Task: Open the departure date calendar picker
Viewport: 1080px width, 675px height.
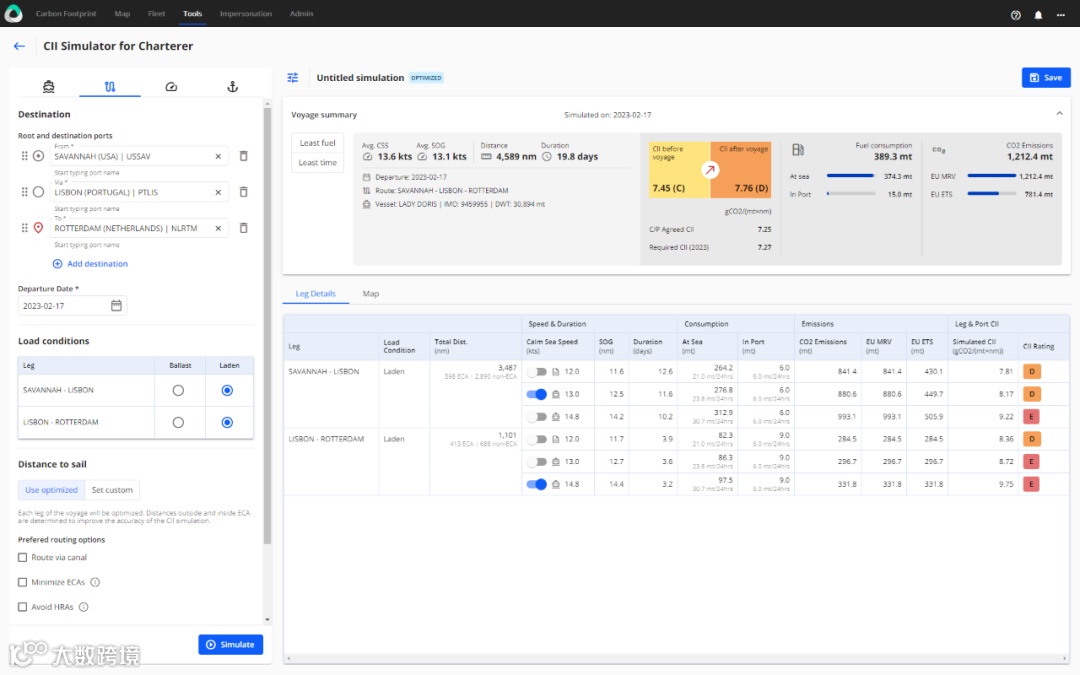Action: tap(116, 305)
